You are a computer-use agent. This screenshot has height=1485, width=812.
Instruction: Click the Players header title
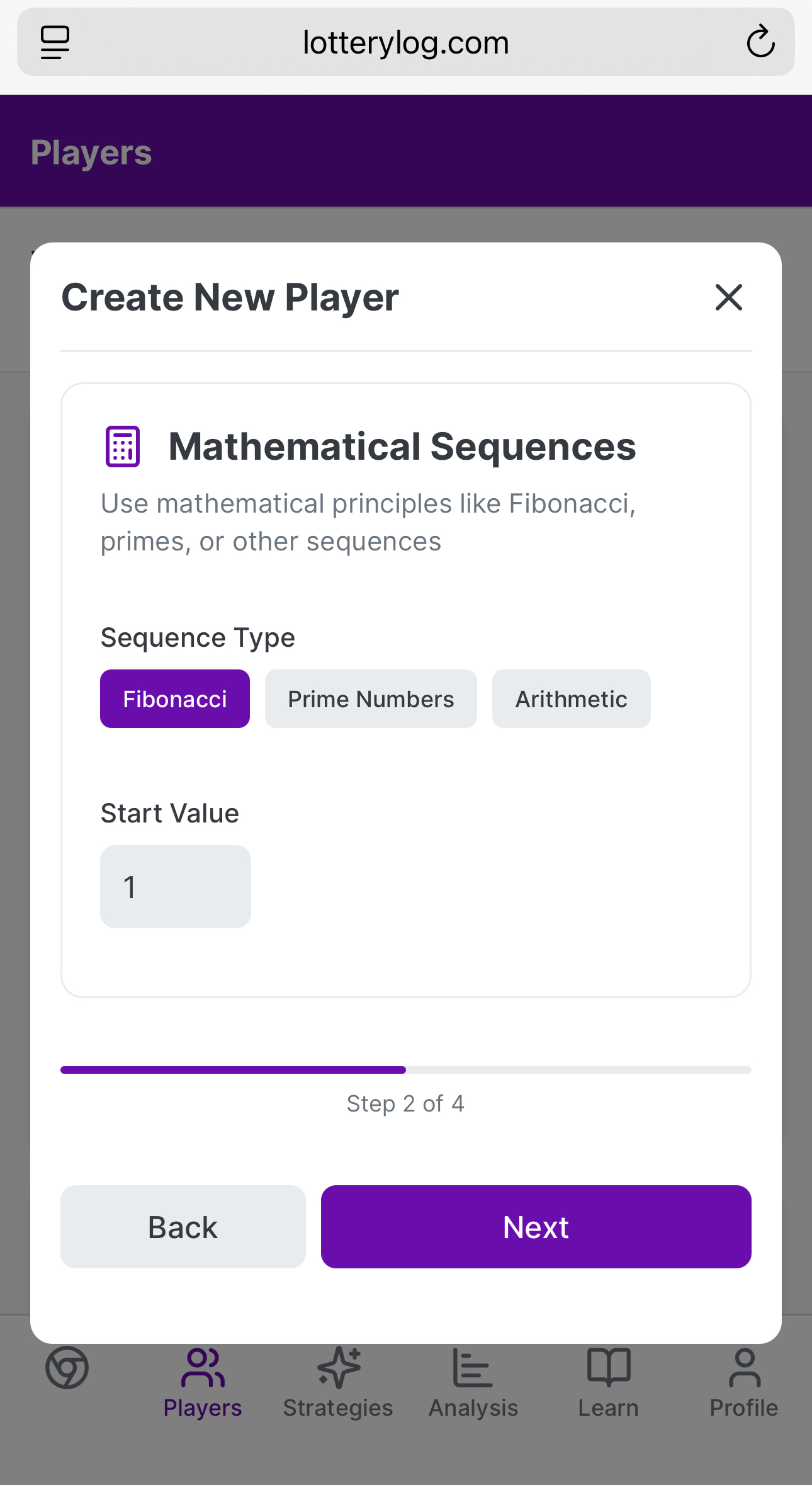[91, 152]
